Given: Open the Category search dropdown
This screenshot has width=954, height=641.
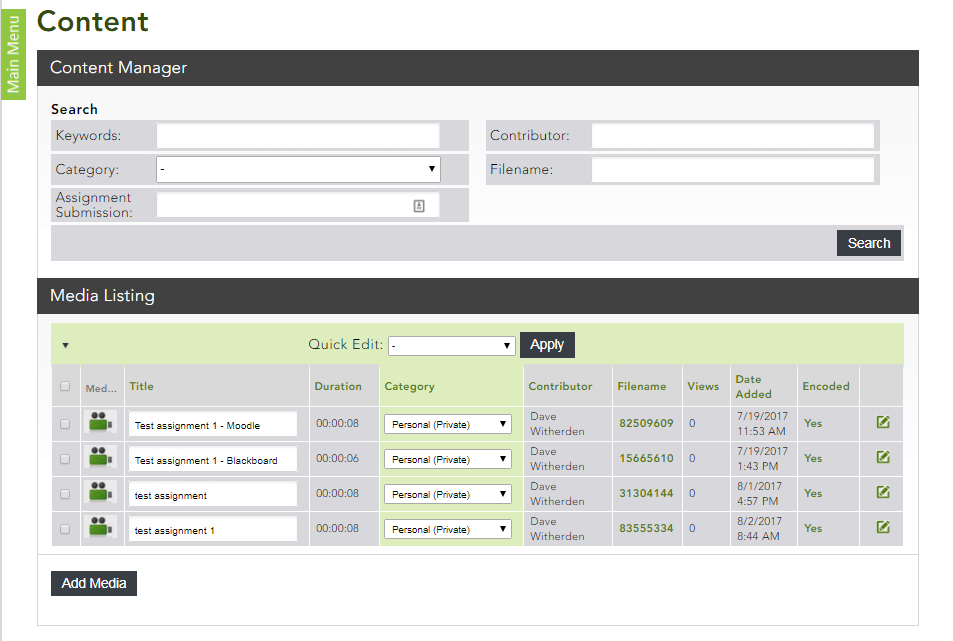Looking at the screenshot, I should pos(298,170).
